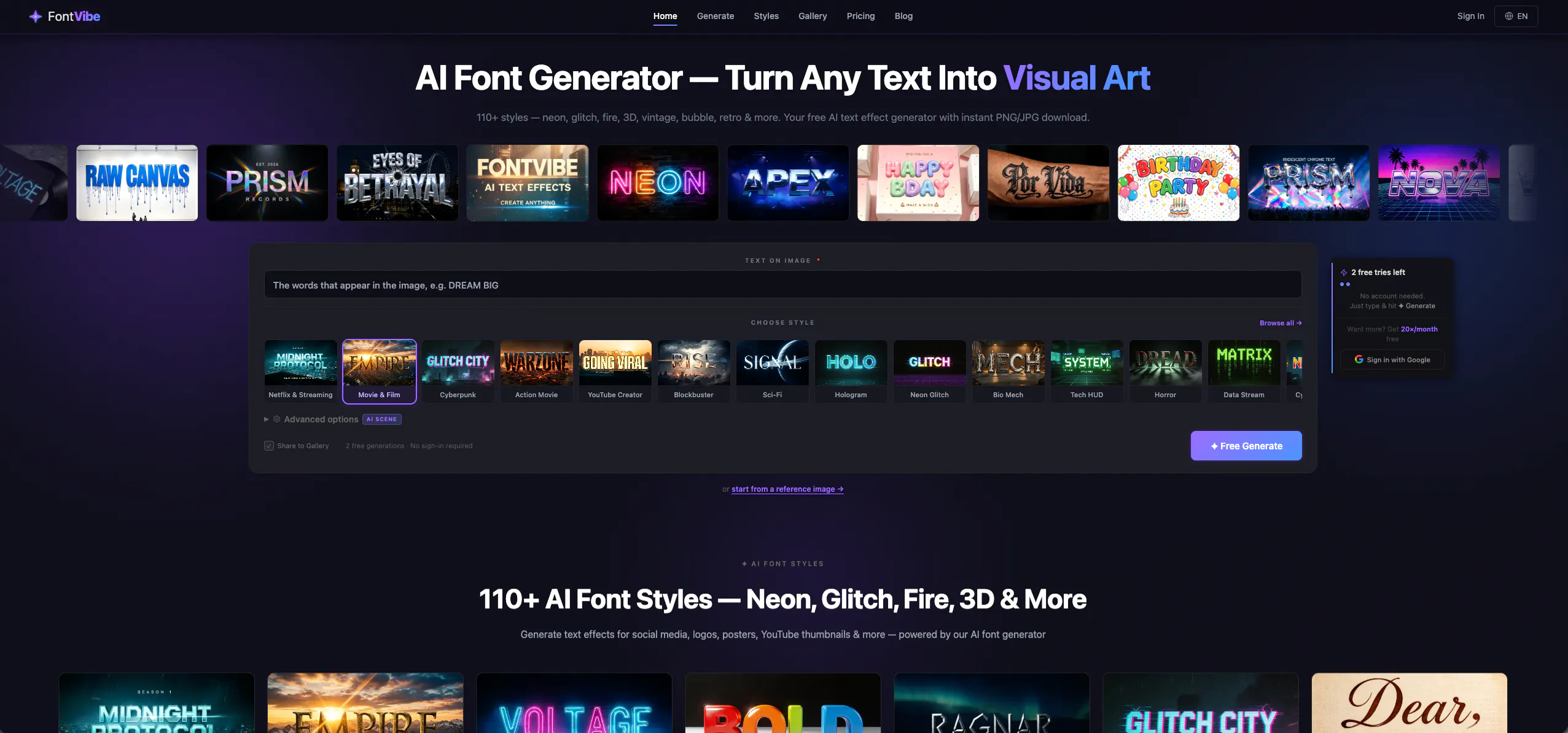
Task: Click the Google logo icon
Action: coord(1359,359)
